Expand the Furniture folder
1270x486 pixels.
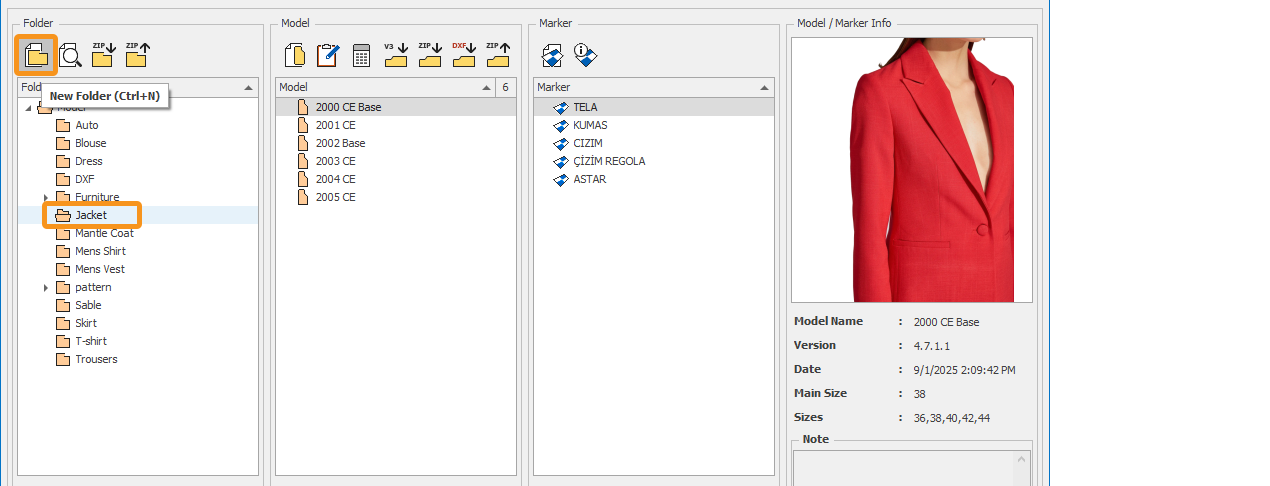pos(46,197)
